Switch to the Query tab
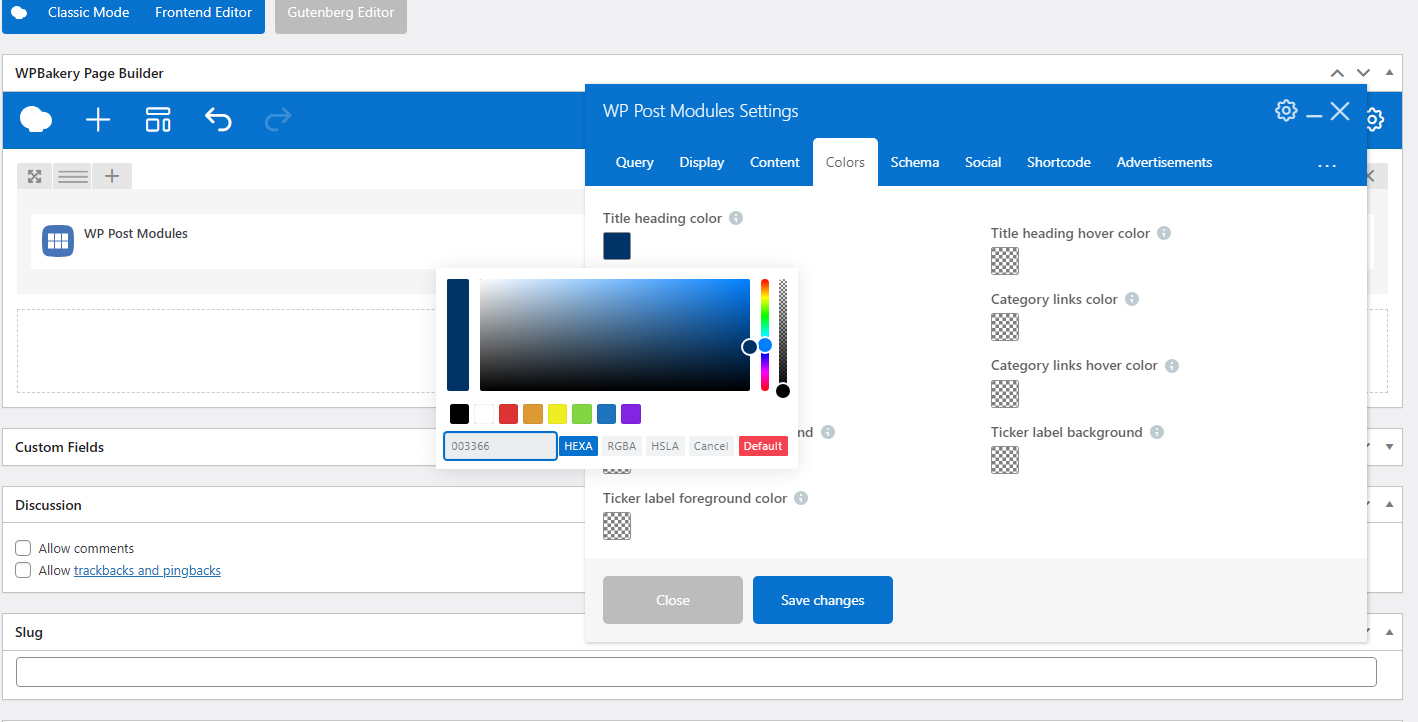The height and width of the screenshot is (722, 1418). click(635, 162)
